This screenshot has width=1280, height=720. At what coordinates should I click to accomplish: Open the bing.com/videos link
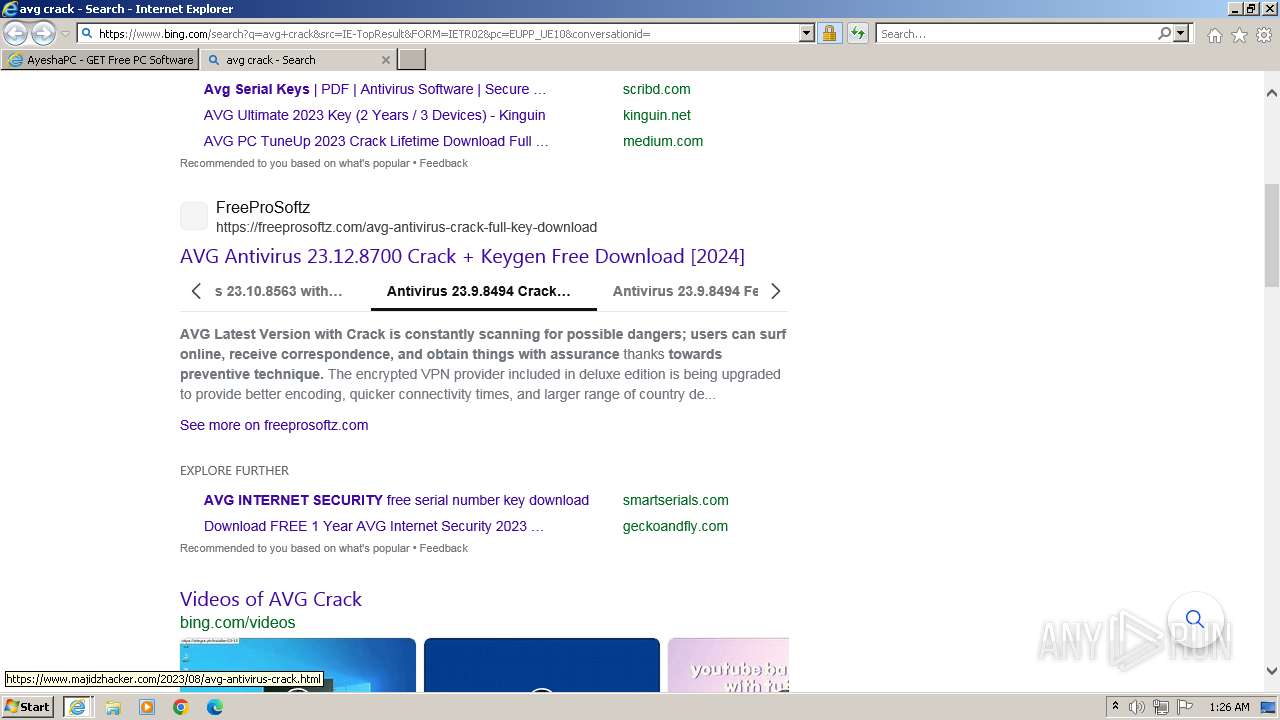(x=238, y=622)
